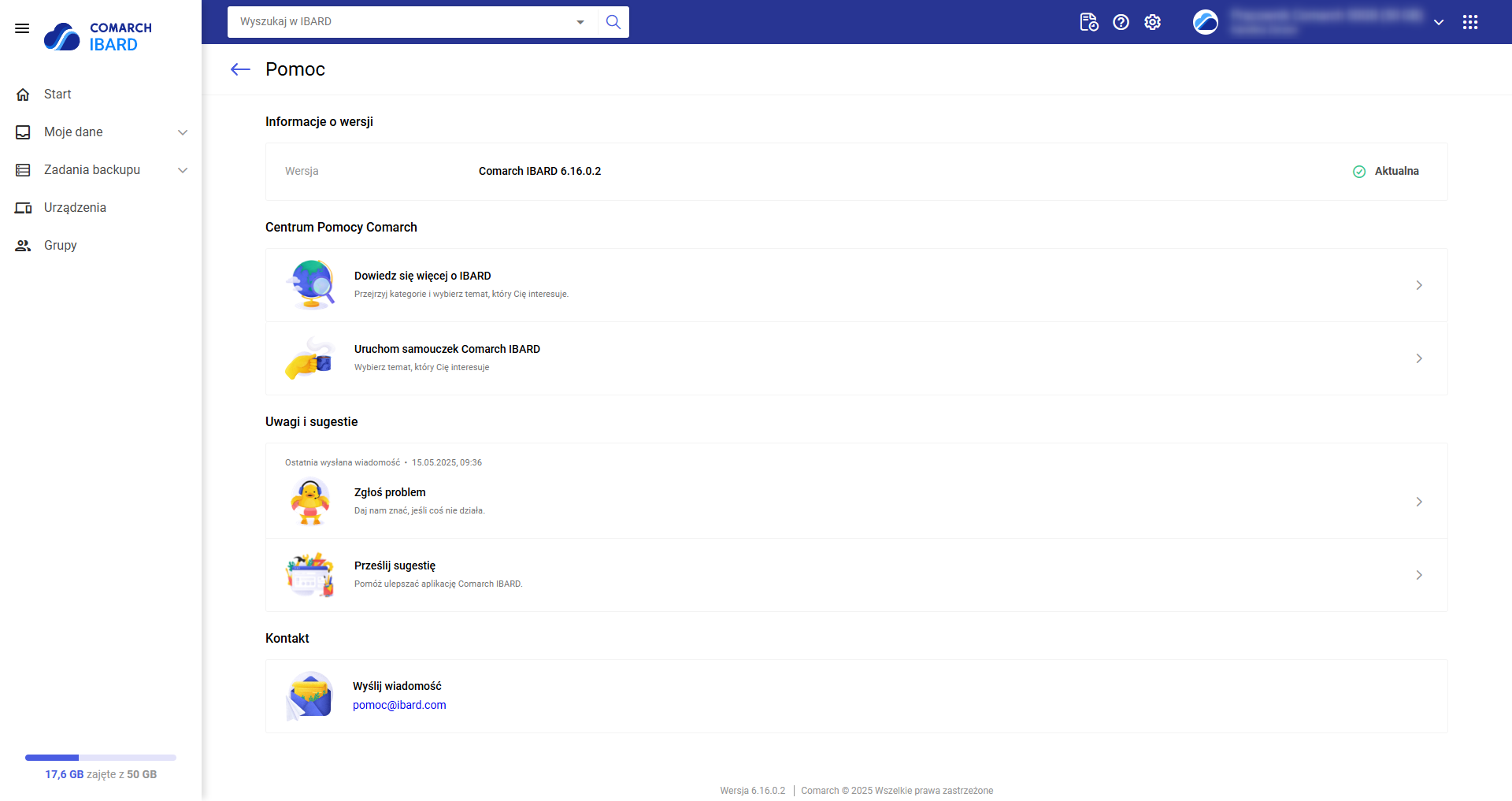Open chevron on Prześlij sugestię row

pyautogui.click(x=1419, y=575)
